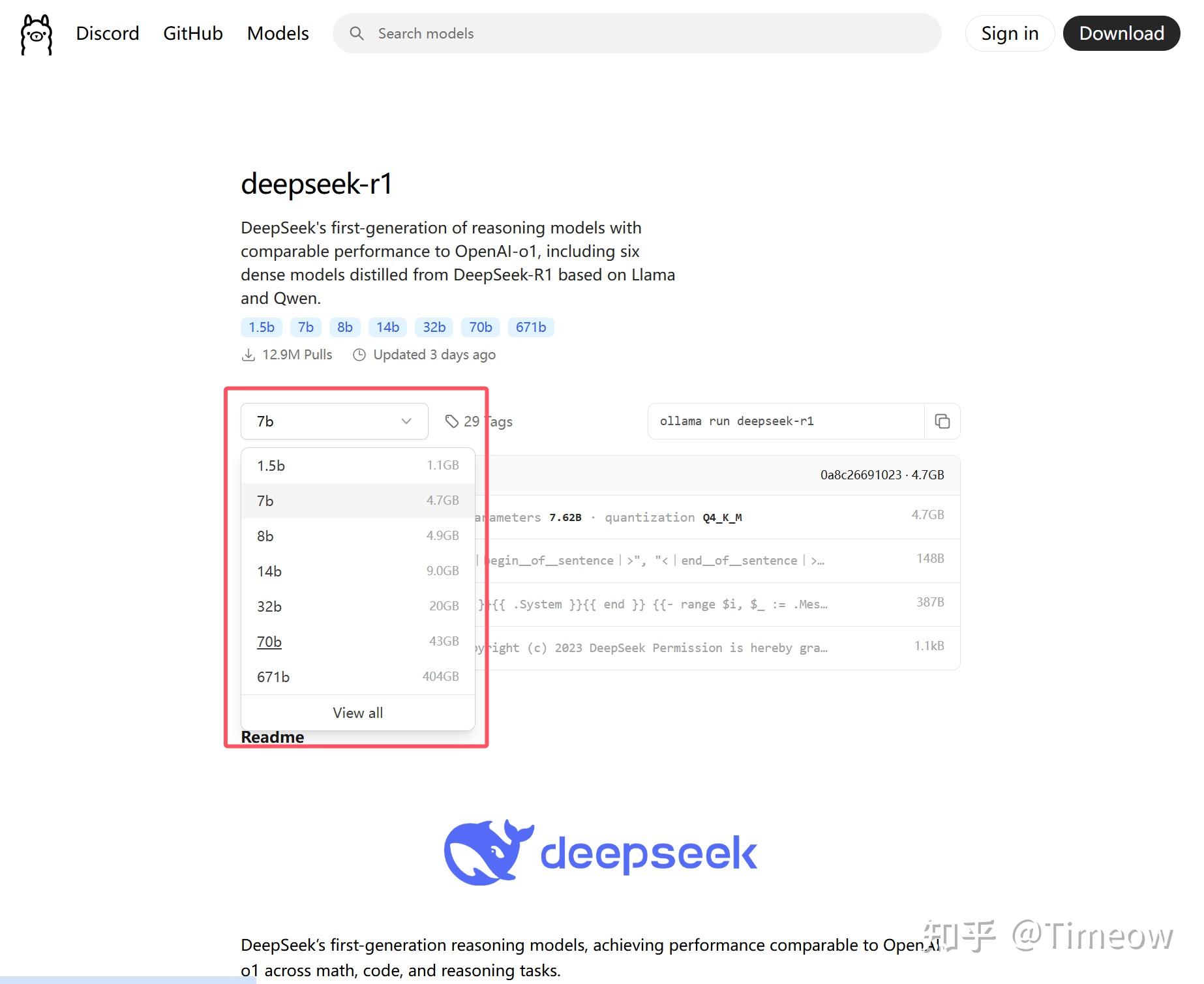Click the clock icon near Updated 3 days ago
The width and height of the screenshot is (1204, 984).
[360, 354]
